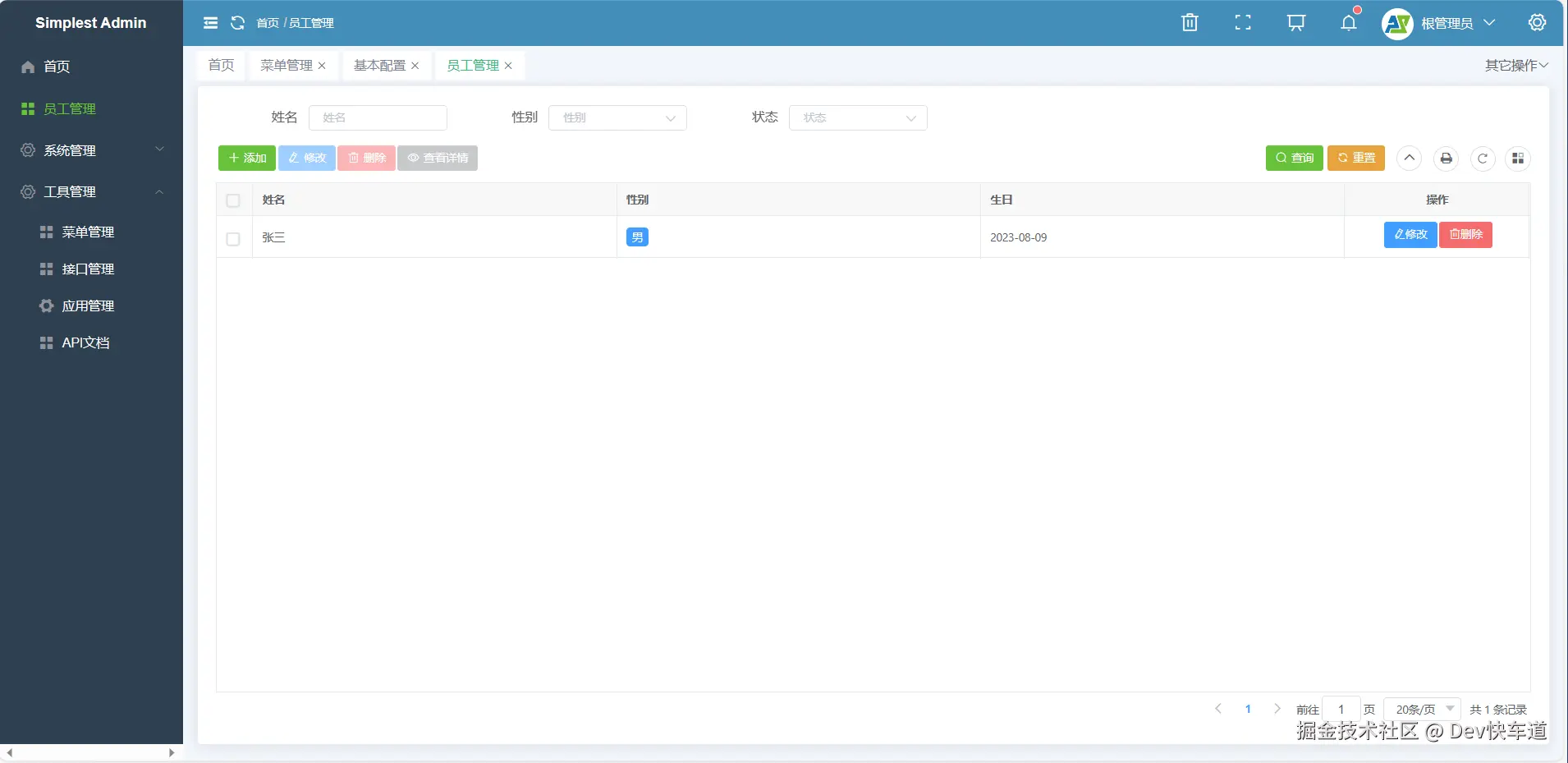The width and height of the screenshot is (1568, 763).
Task: Click the 男 gender tag
Action: (637, 237)
